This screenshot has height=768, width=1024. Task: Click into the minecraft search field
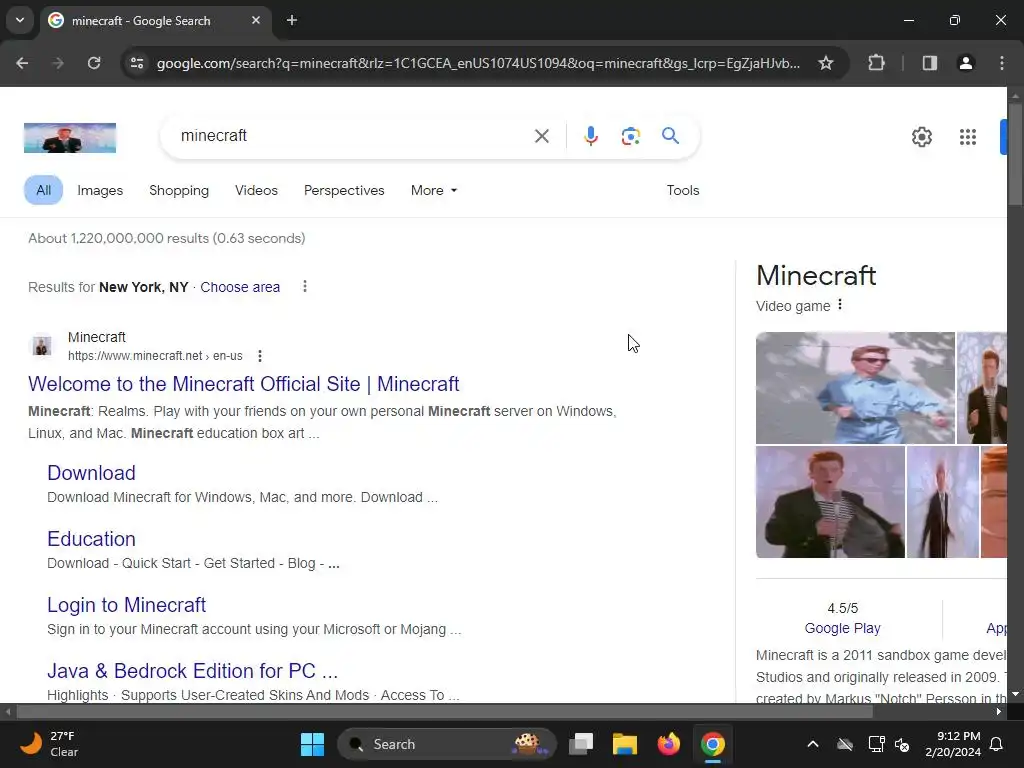pos(353,136)
